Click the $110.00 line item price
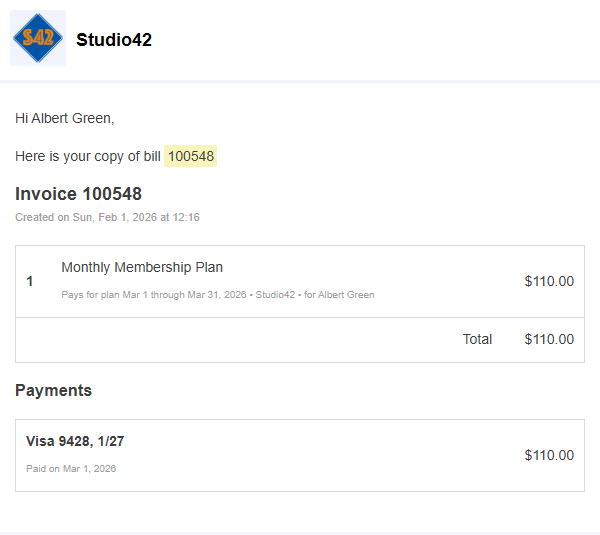Viewport: 600px width, 535px height. click(549, 281)
